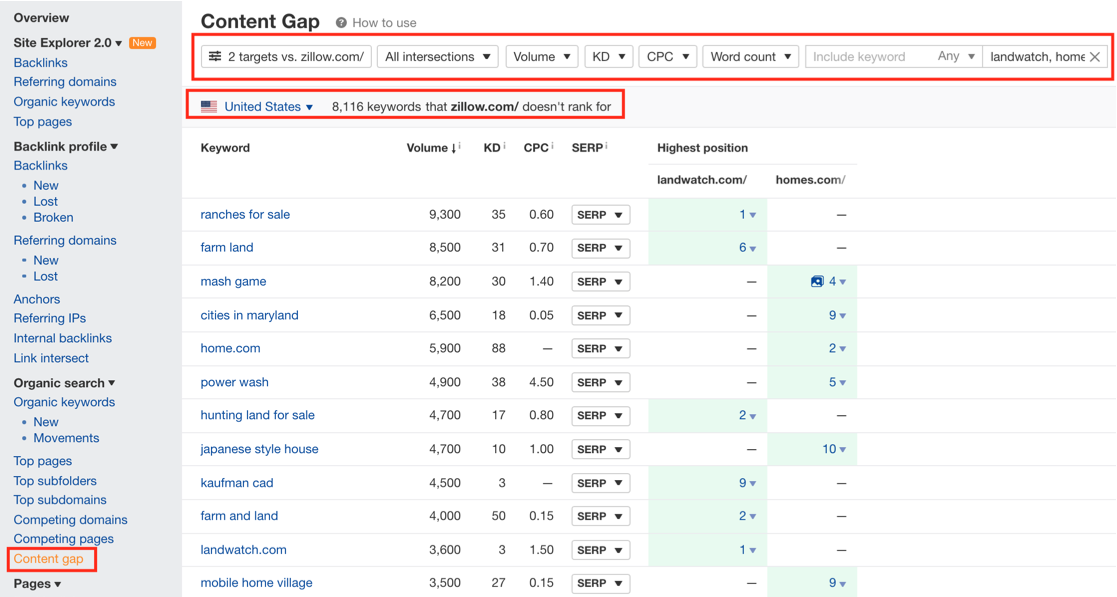Image resolution: width=1117 pixels, height=597 pixels.
Task: Click the info icon next to the SERP header
Action: (607, 146)
